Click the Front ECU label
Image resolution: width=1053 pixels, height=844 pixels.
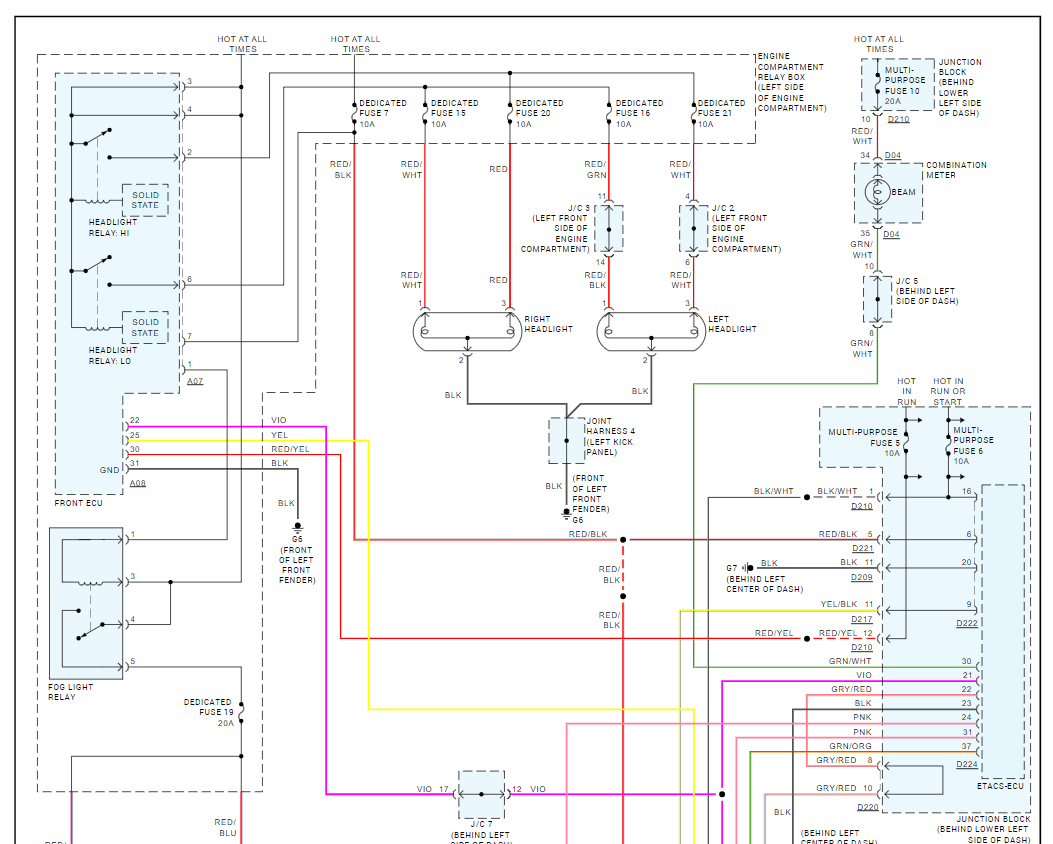[79, 503]
